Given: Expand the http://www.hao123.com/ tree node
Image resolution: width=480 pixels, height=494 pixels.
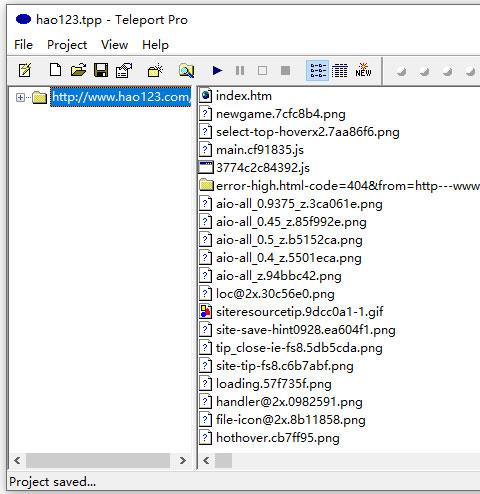Looking at the screenshot, I should click(x=20, y=97).
